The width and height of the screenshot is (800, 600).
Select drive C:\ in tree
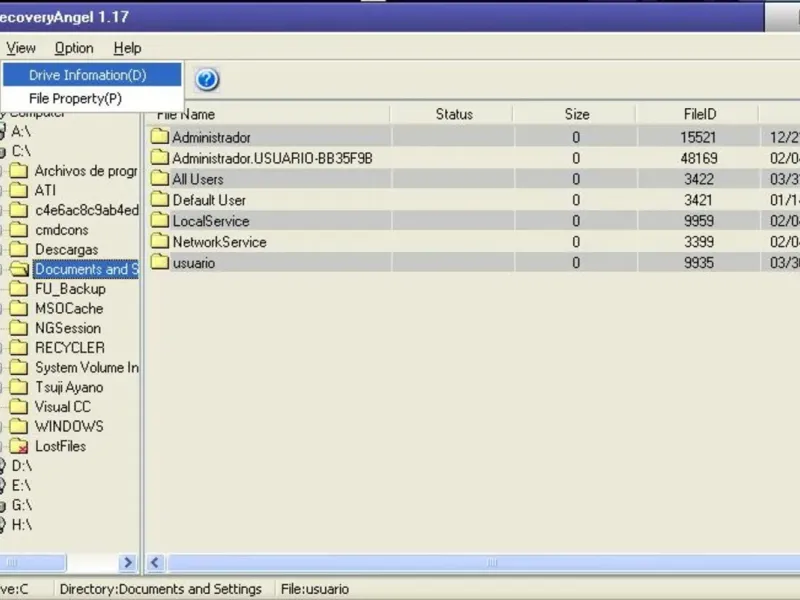tap(21, 151)
